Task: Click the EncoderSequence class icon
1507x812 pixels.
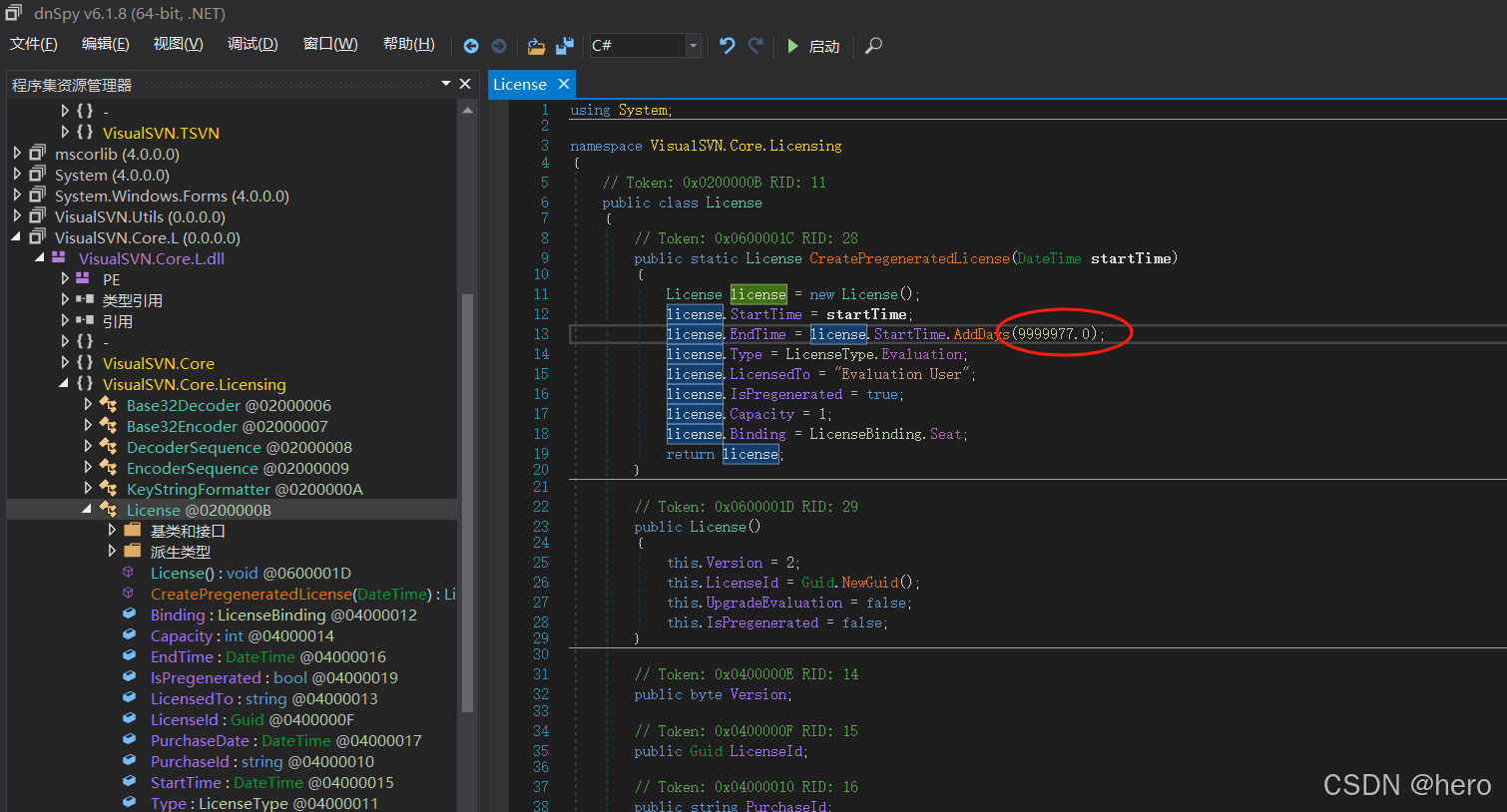Action: pyautogui.click(x=109, y=468)
